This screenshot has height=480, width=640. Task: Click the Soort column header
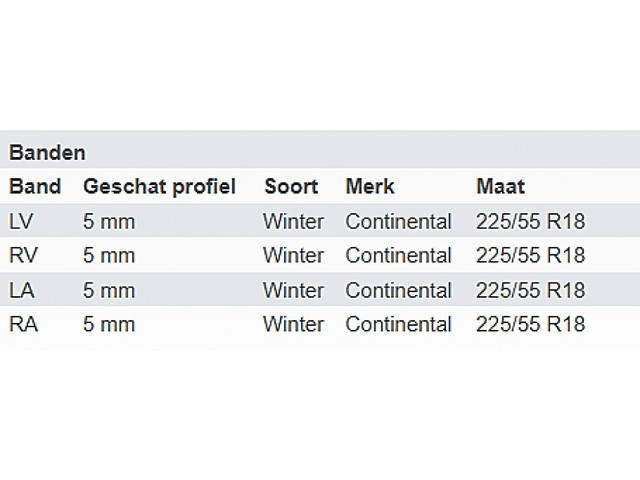pos(291,186)
